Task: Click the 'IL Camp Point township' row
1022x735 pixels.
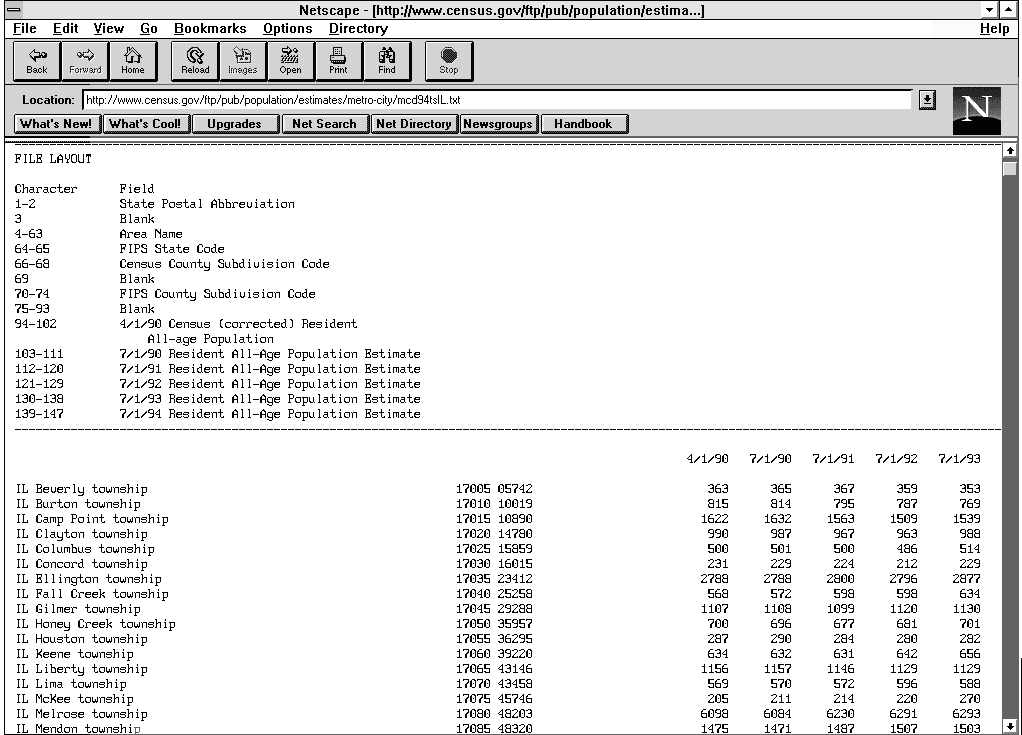Action: (x=498, y=519)
